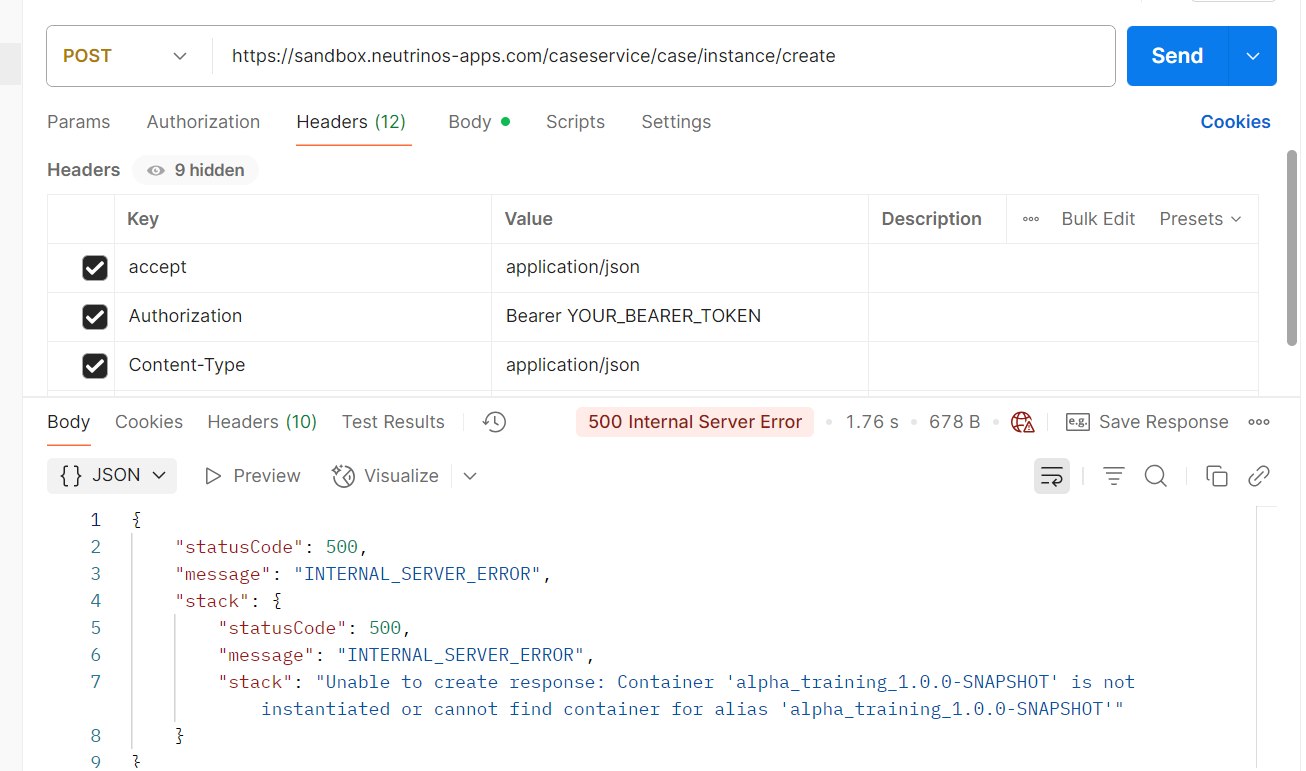
Task: Toggle word wrap in the response
Action: pos(1052,476)
